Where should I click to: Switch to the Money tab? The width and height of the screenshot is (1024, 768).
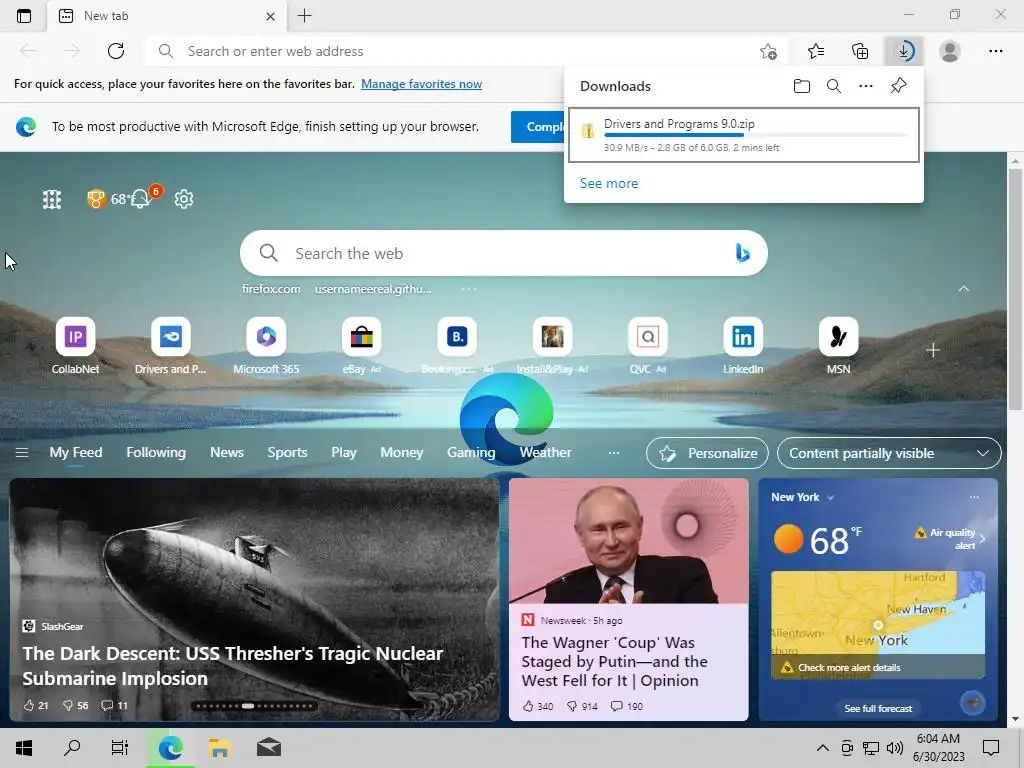(402, 453)
